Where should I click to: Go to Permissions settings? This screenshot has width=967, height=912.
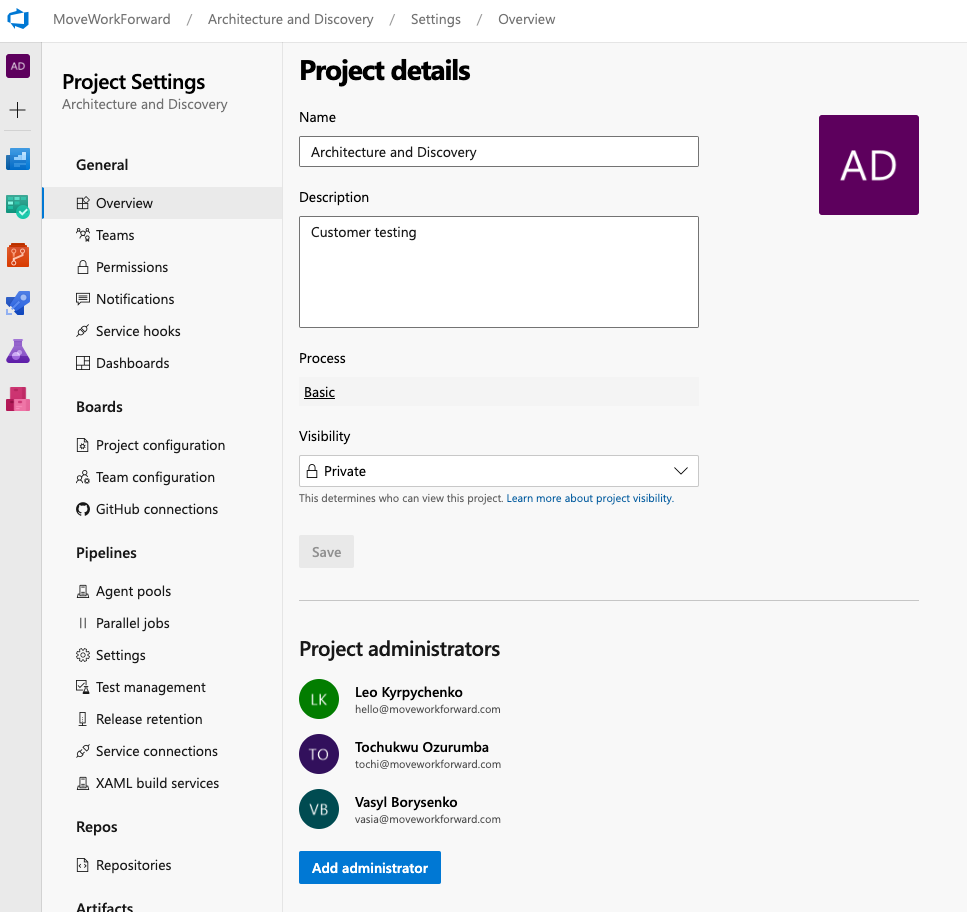click(x=132, y=267)
